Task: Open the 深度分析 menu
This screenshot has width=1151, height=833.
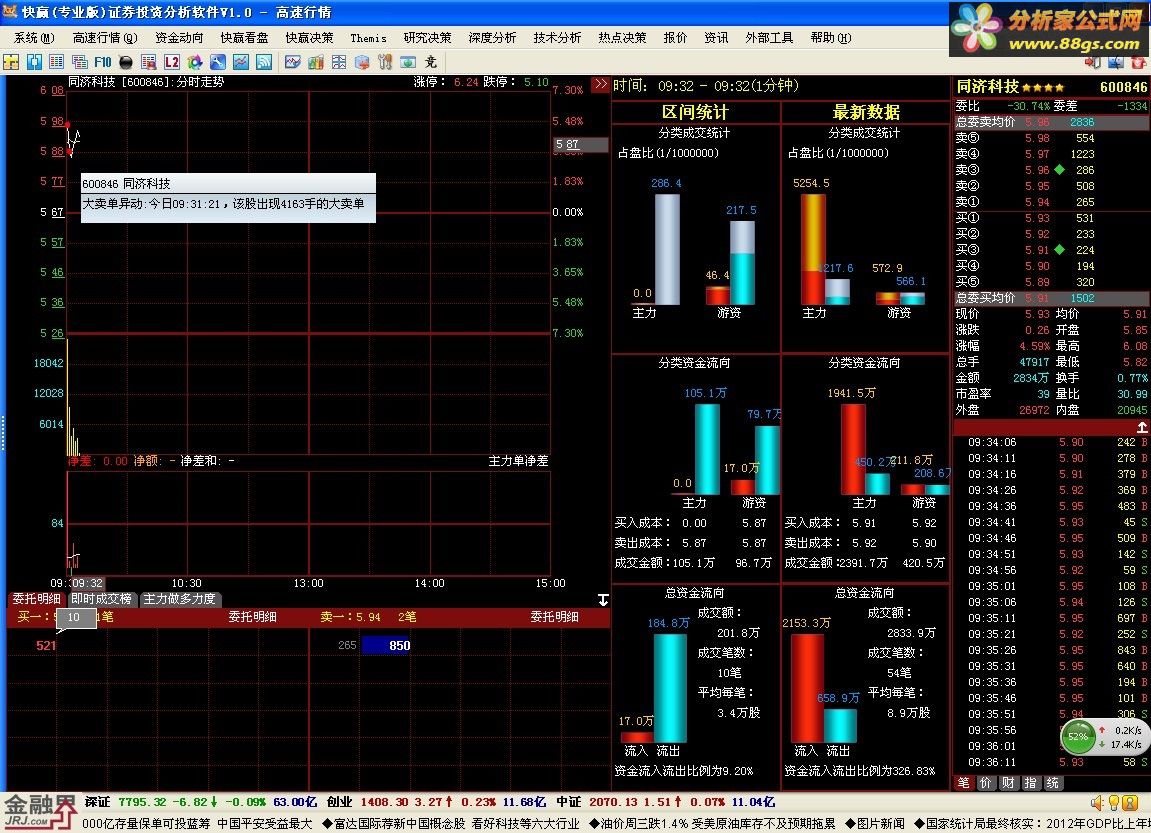Action: coord(492,37)
